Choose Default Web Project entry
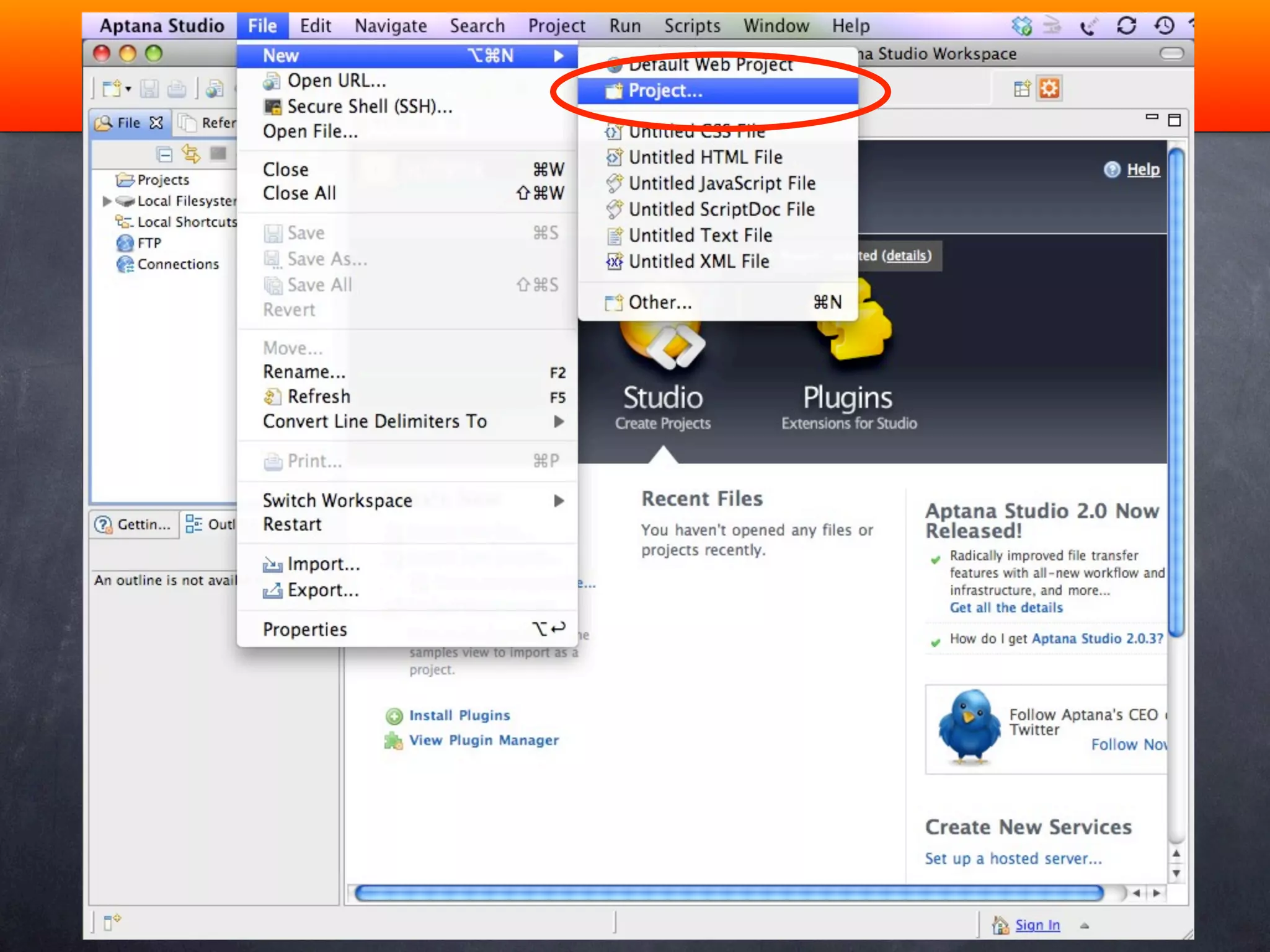The image size is (1270, 952). click(717, 64)
